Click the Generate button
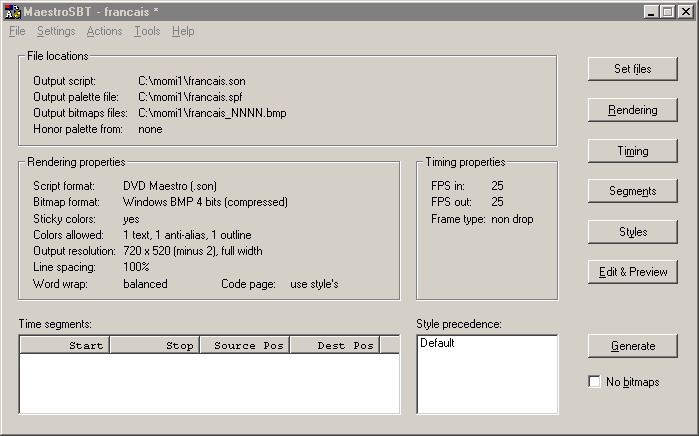This screenshot has width=699, height=436. point(633,346)
